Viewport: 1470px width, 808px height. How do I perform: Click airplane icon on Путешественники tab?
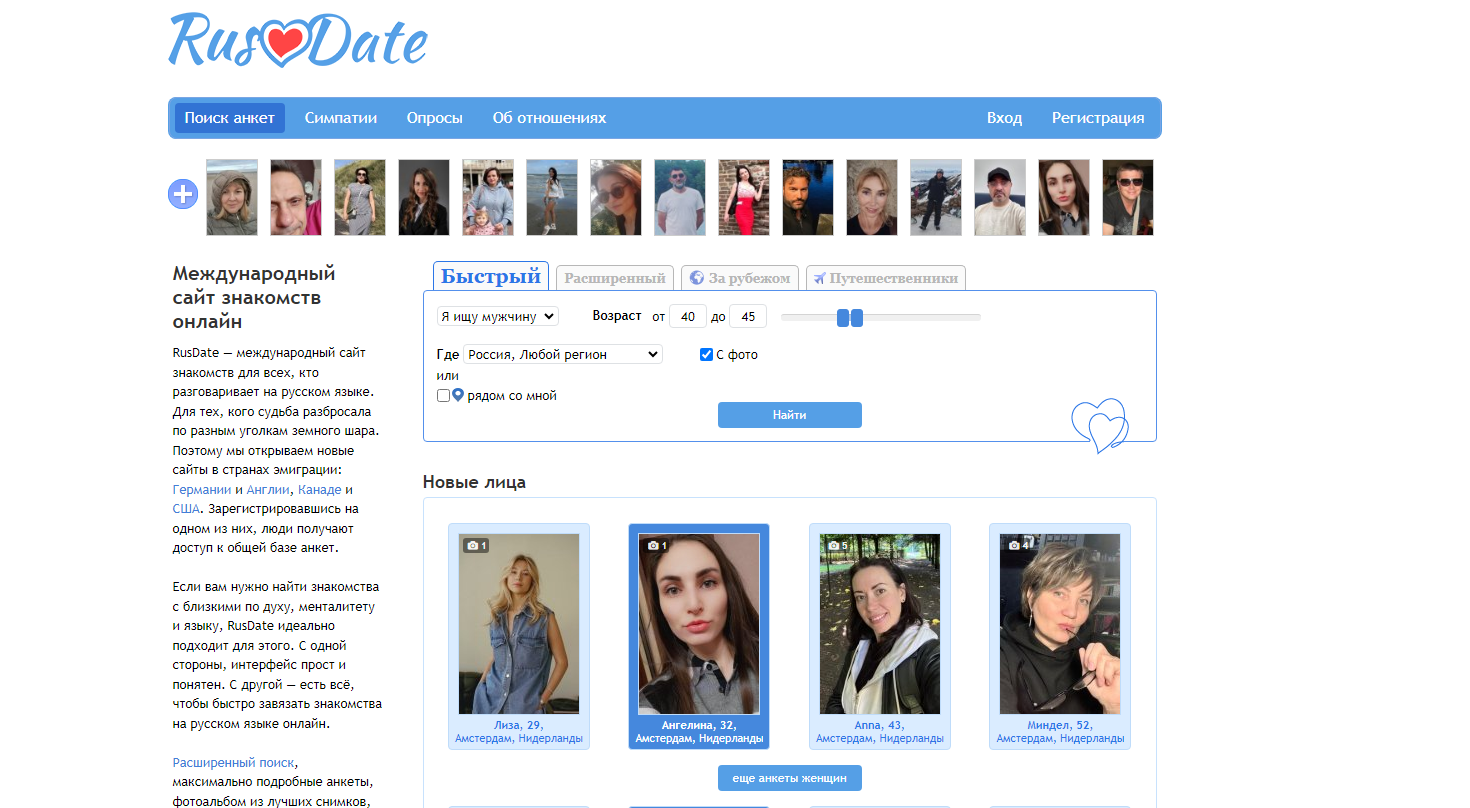tap(819, 278)
